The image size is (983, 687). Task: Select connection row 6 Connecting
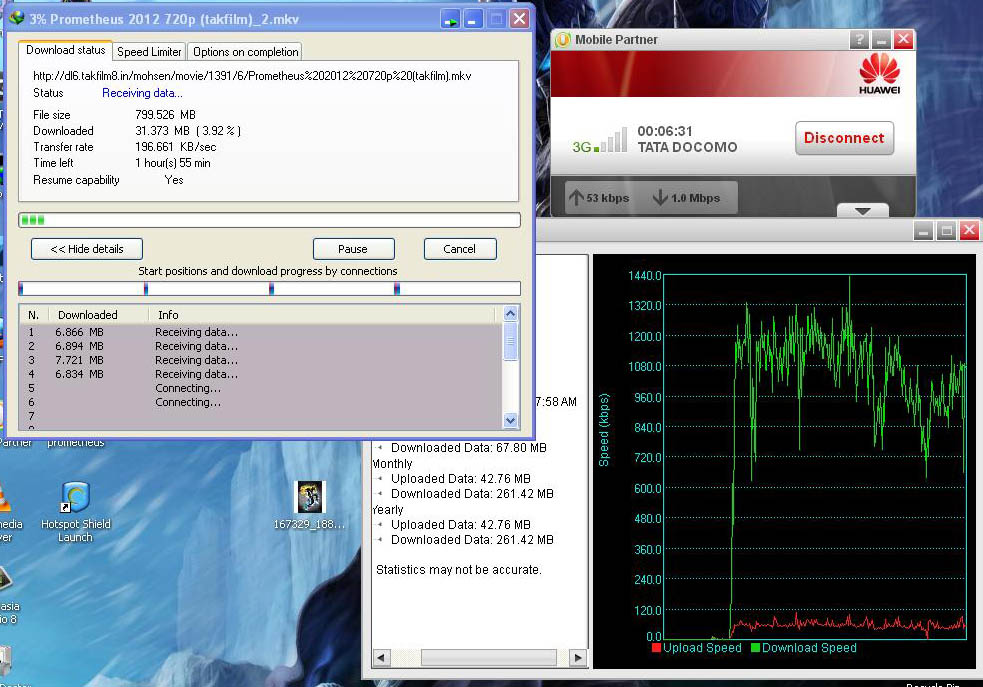point(261,402)
